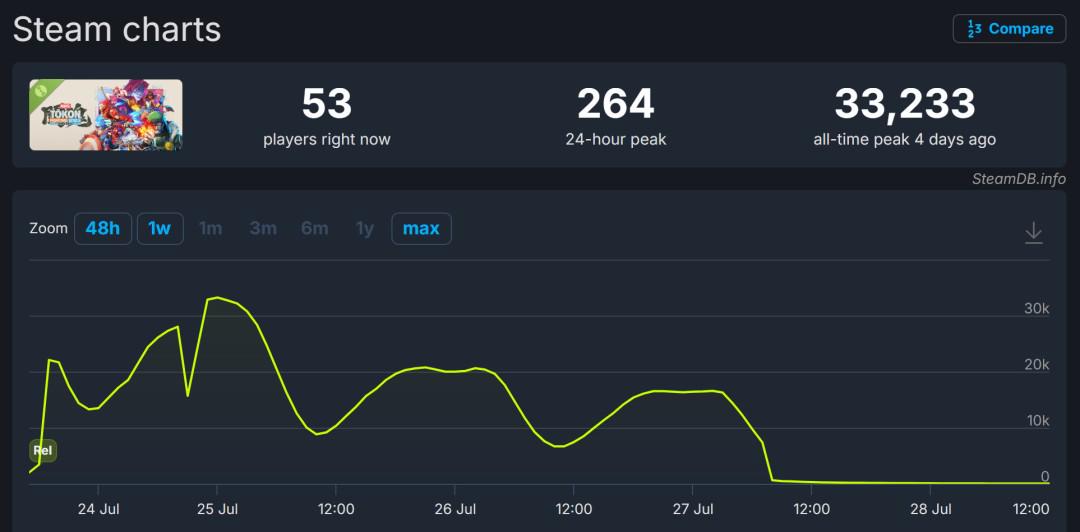Set chart zoom to 1w
This screenshot has height=532, width=1080.
pyautogui.click(x=160, y=229)
